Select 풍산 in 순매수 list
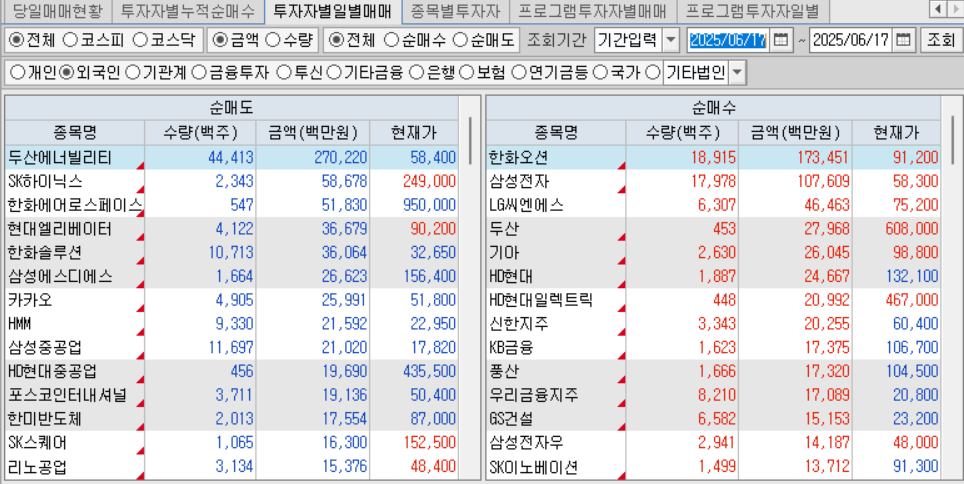 713,371
